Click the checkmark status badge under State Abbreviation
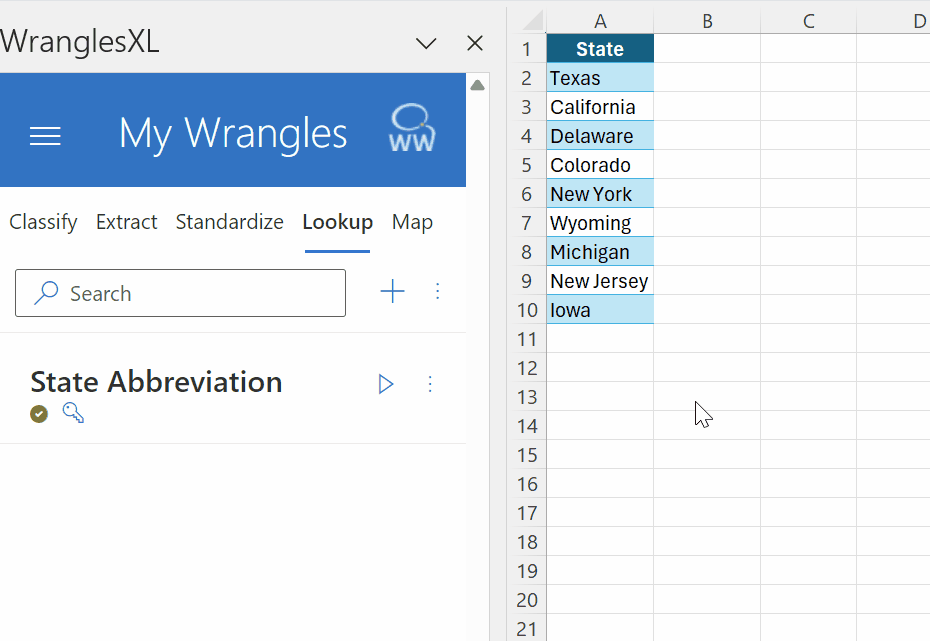This screenshot has width=930, height=641. 39,414
